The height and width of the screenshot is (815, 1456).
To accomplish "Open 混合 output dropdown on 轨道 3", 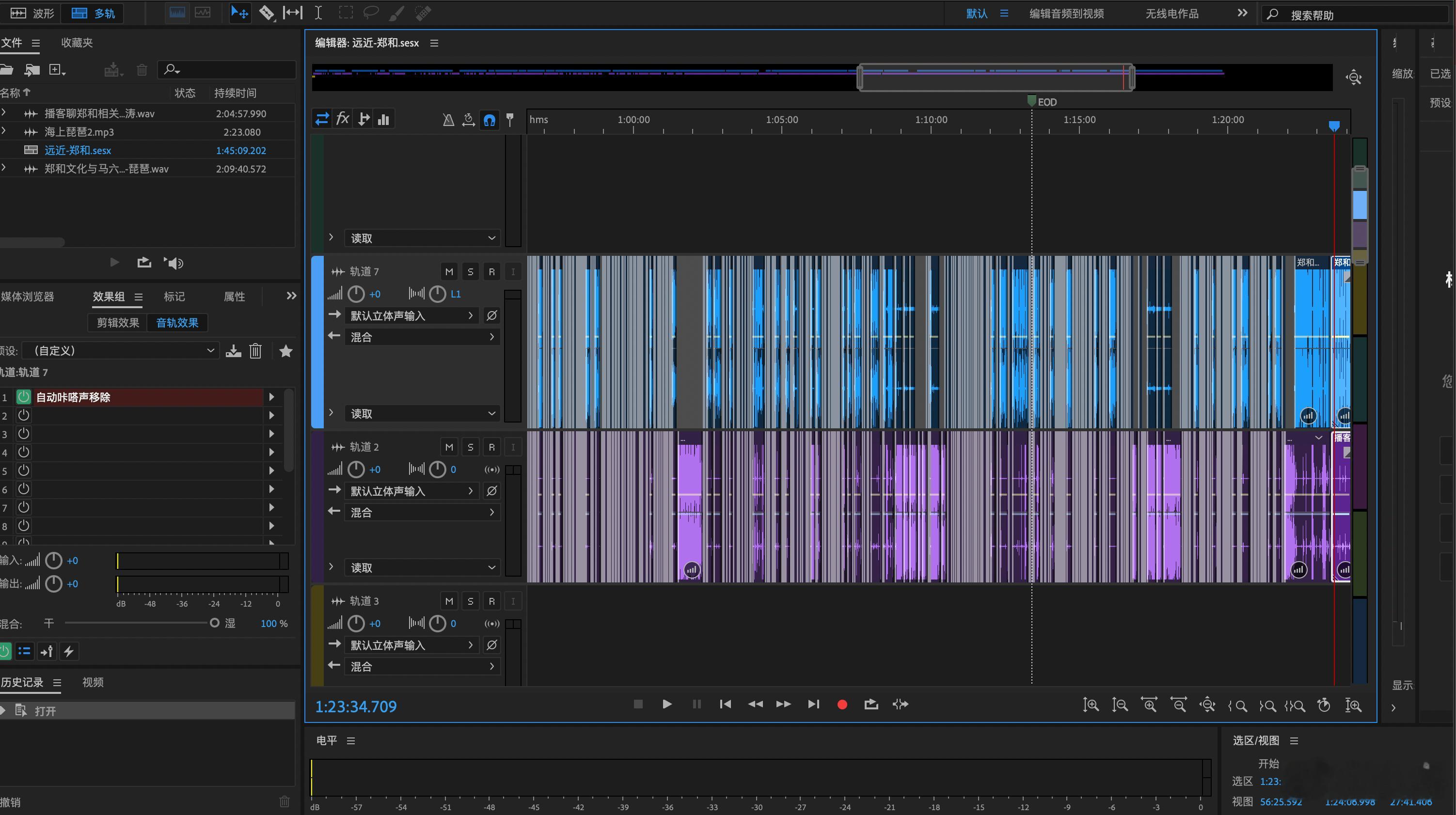I will click(422, 666).
